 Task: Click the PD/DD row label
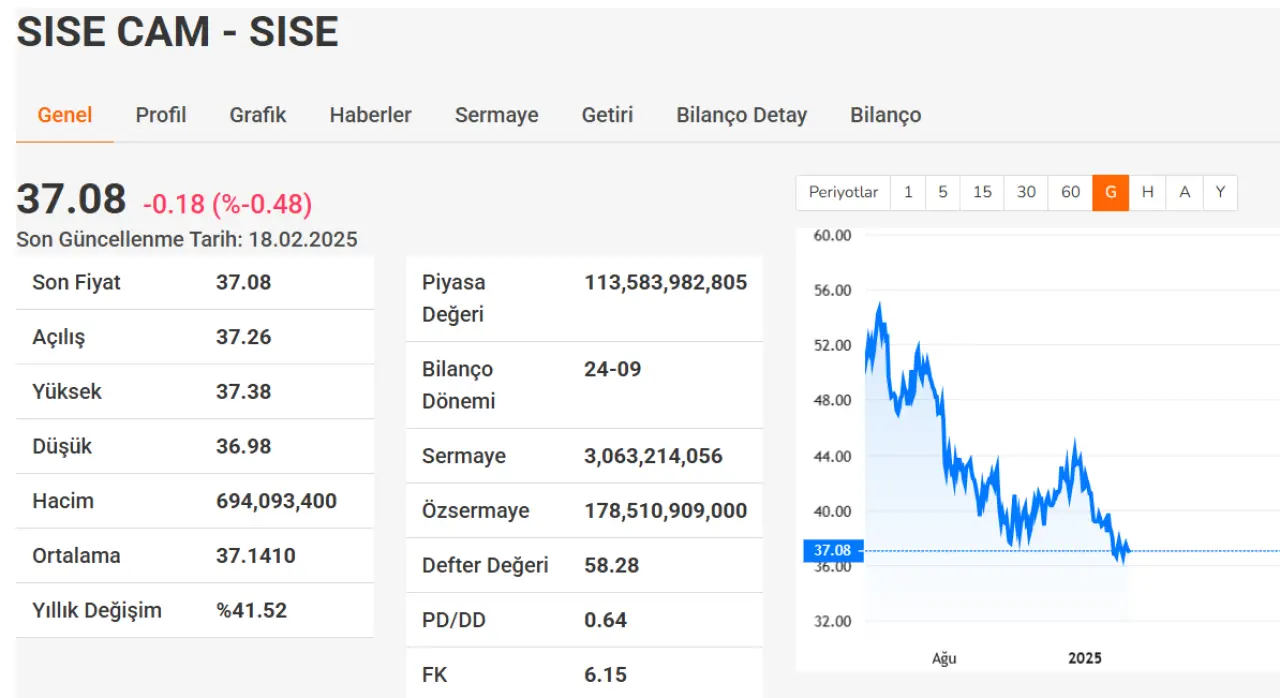pyautogui.click(x=454, y=620)
